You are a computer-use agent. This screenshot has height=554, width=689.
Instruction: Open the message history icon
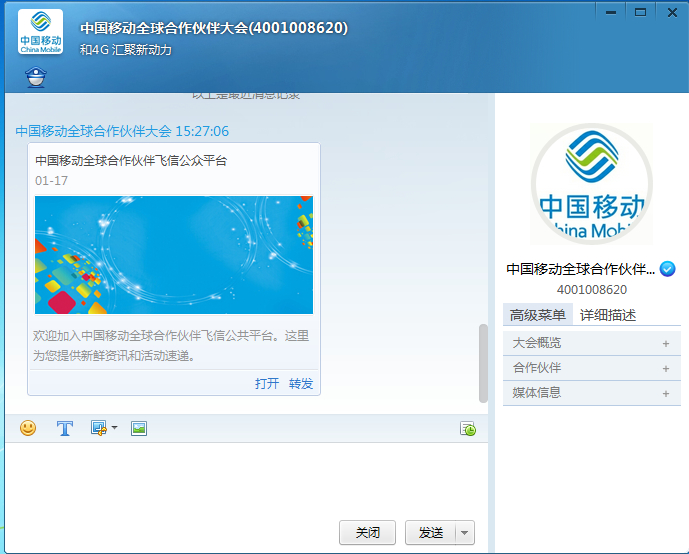[x=468, y=428]
